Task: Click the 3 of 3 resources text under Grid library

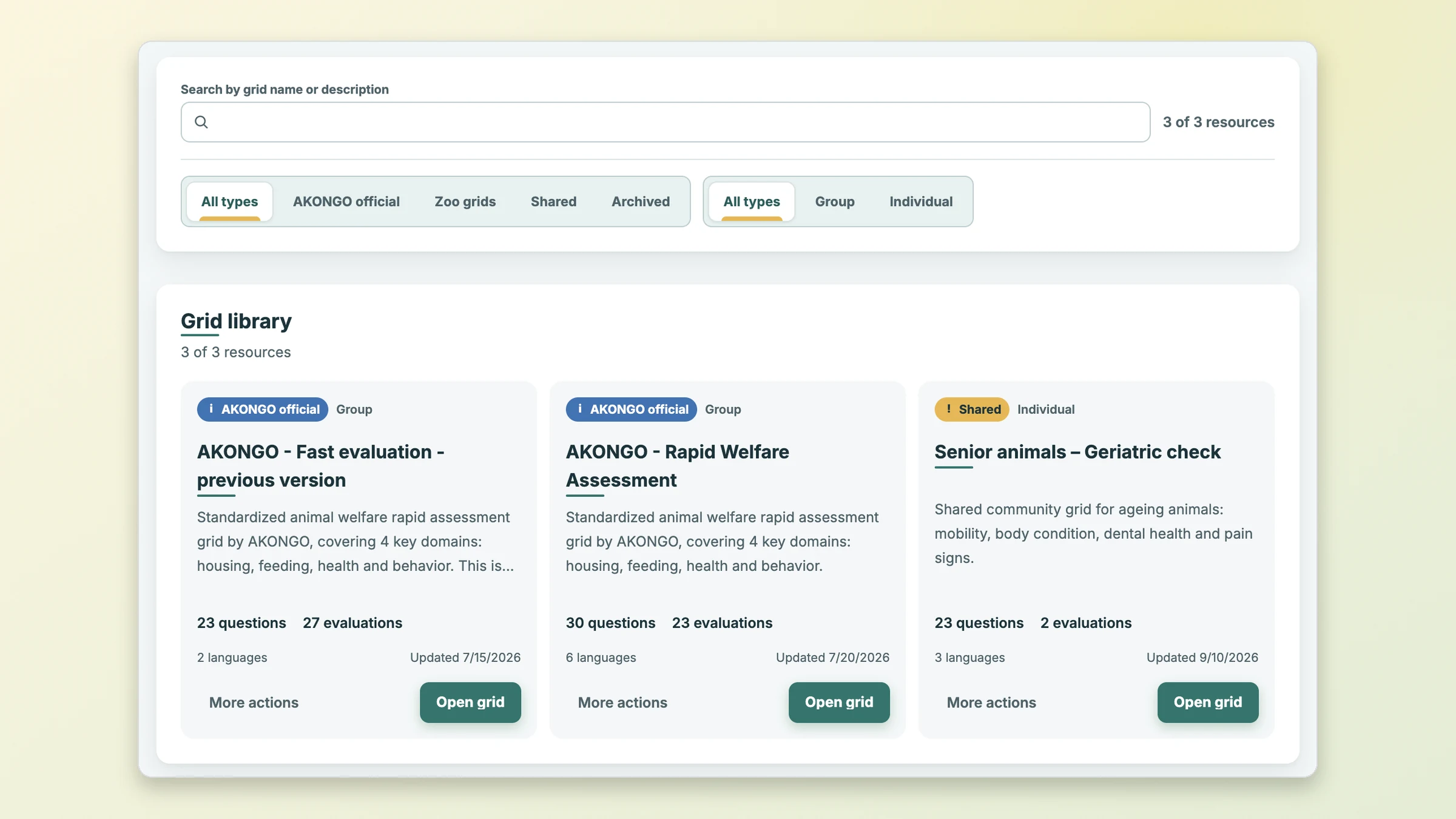Action: [x=235, y=352]
